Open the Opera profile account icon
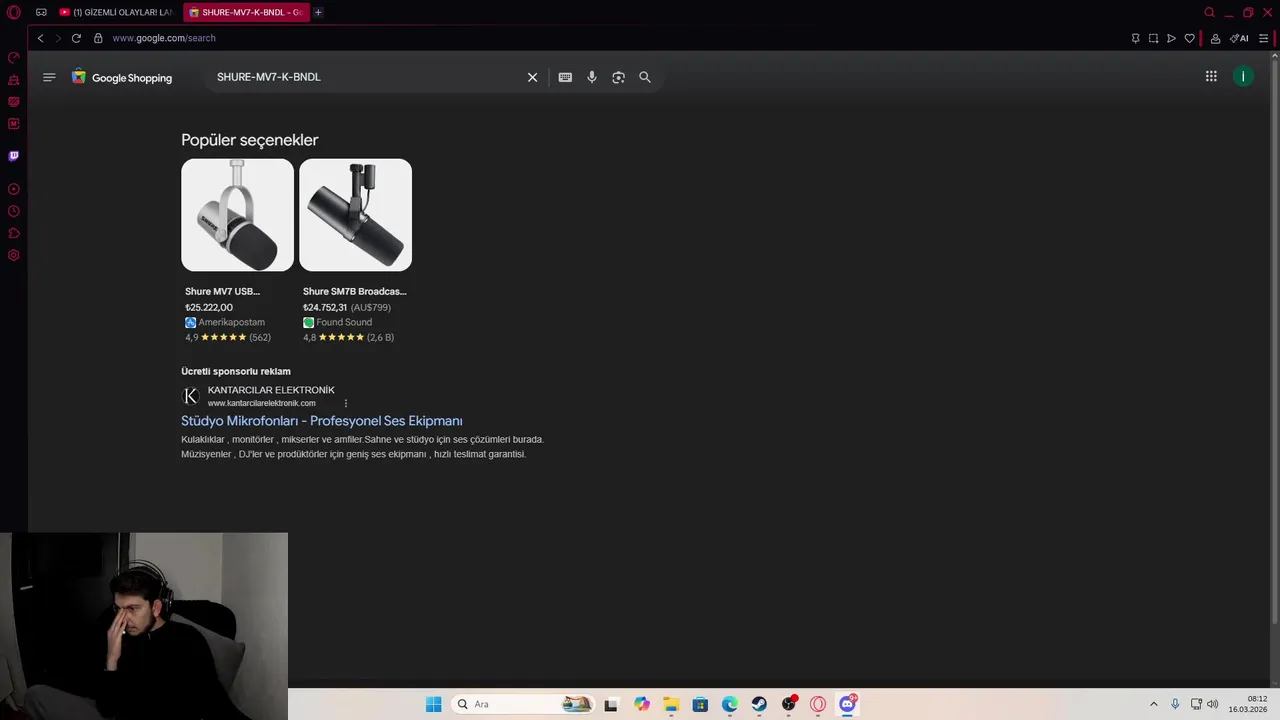 pos(1215,38)
